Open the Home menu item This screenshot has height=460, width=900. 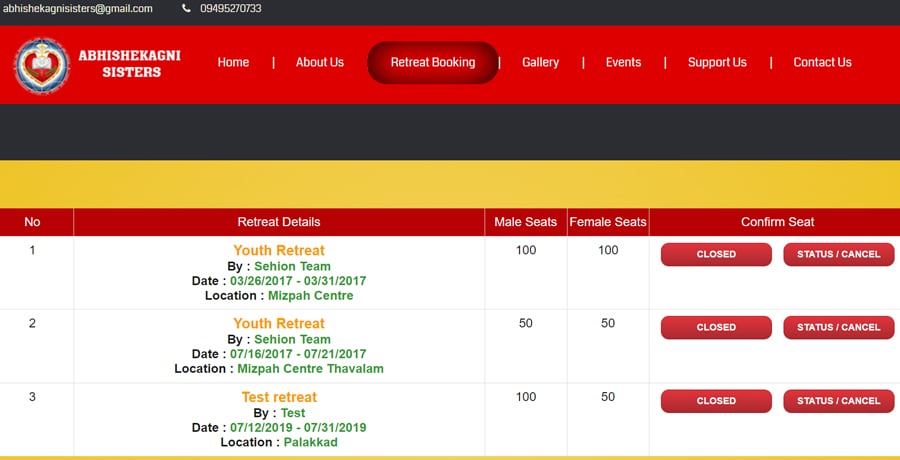click(x=233, y=62)
